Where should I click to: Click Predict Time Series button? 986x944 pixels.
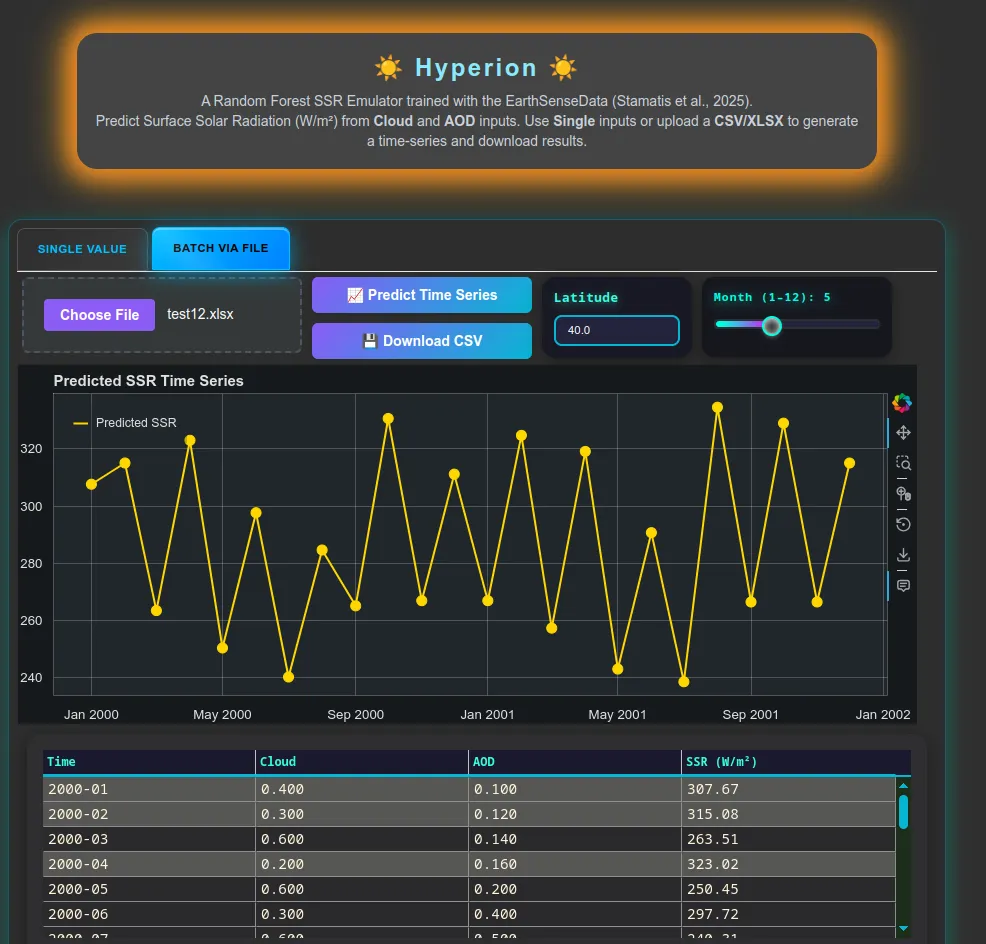coord(421,295)
